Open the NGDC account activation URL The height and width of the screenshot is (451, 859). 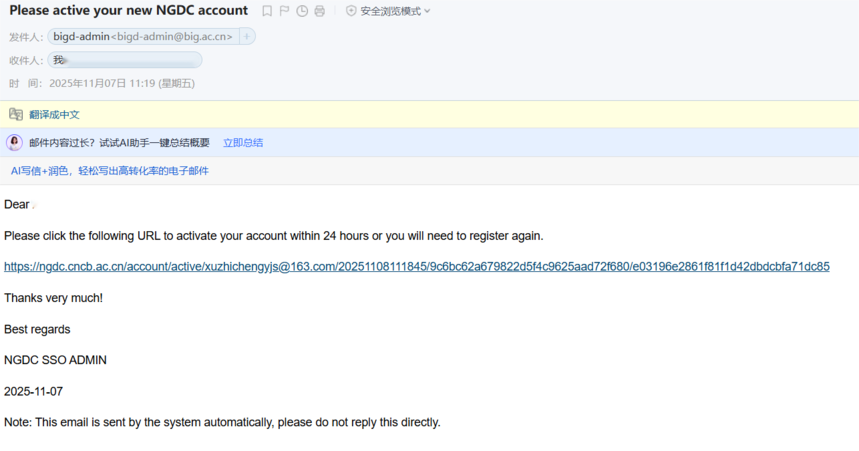(x=416, y=267)
